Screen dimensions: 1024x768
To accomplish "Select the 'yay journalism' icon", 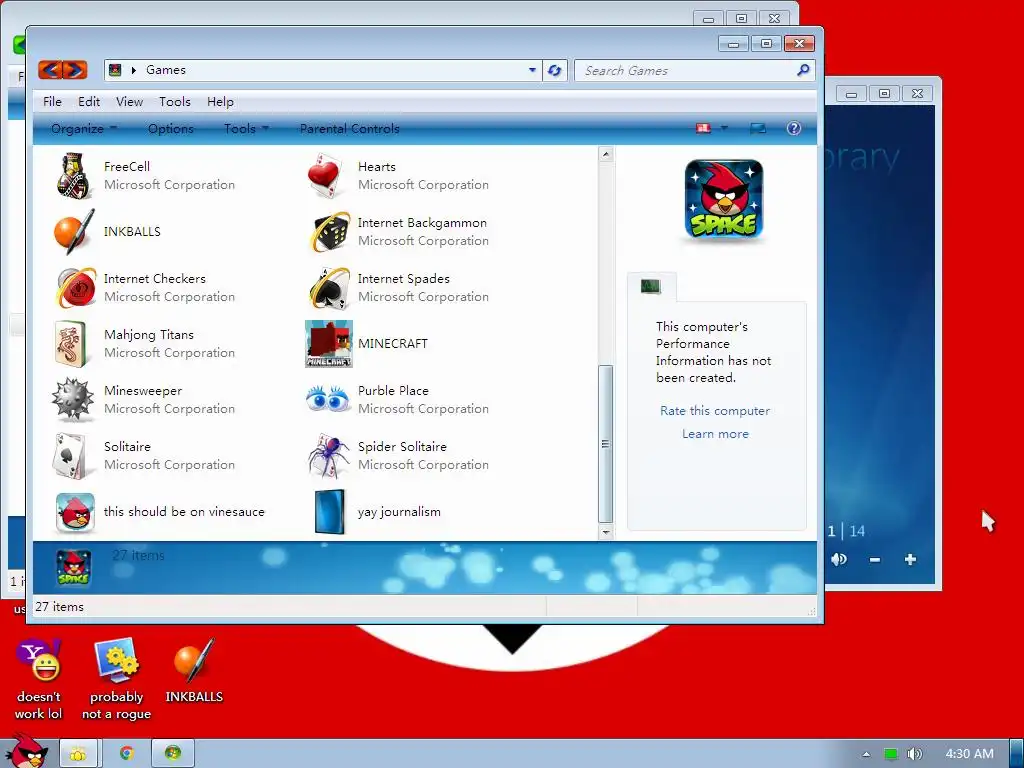I will pos(330,512).
